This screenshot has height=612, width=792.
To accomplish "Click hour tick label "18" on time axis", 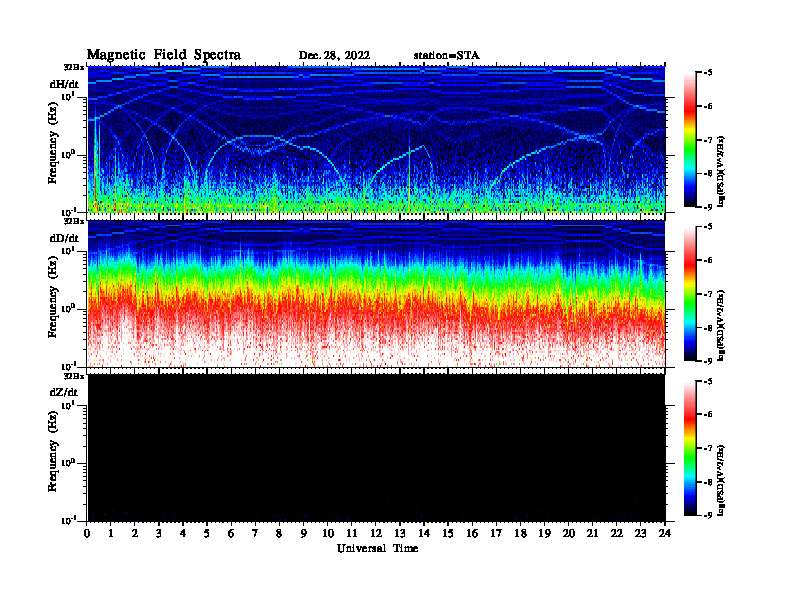I will tap(520, 533).
